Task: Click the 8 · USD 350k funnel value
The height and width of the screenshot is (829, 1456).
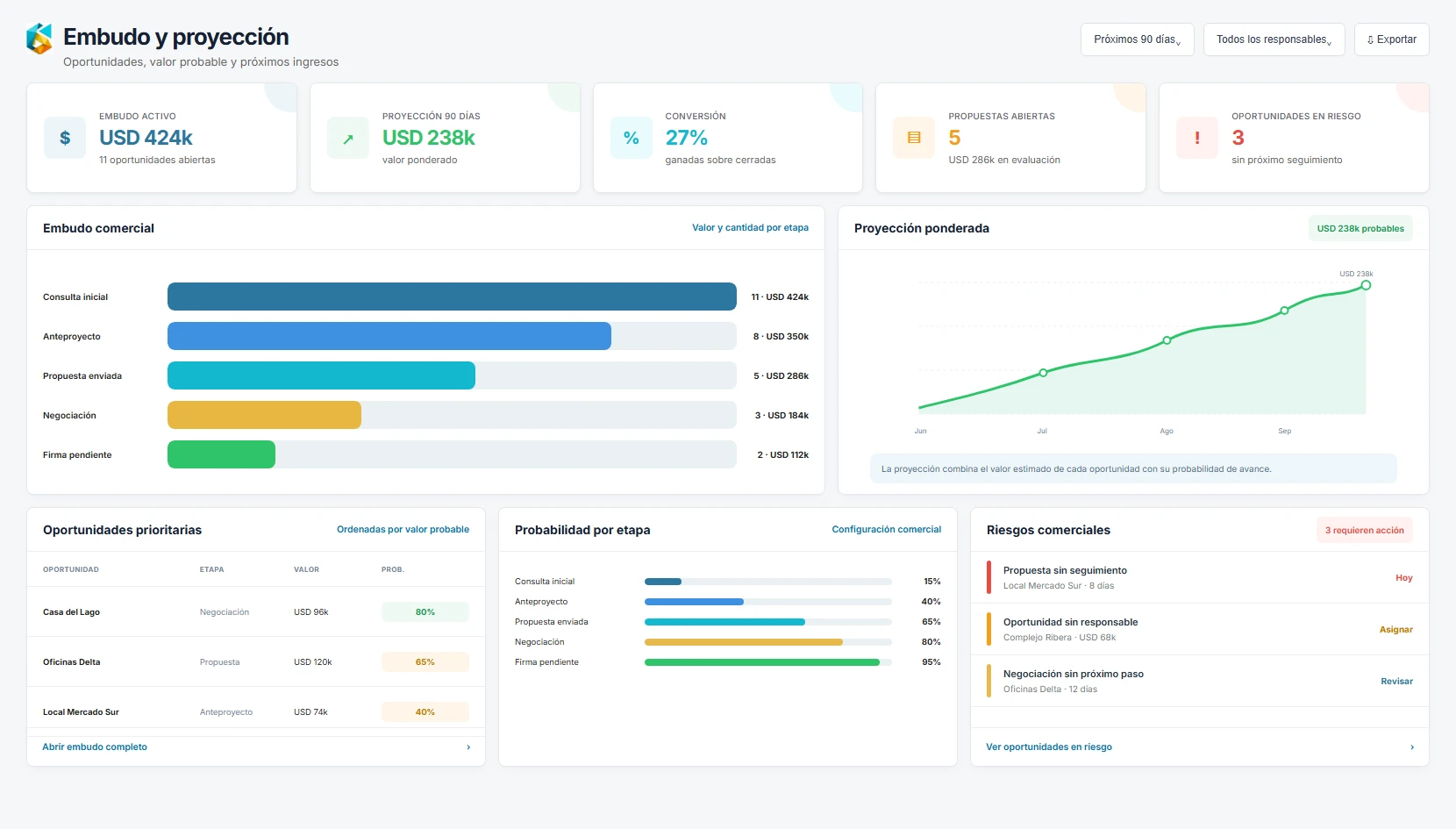Action: [x=781, y=336]
